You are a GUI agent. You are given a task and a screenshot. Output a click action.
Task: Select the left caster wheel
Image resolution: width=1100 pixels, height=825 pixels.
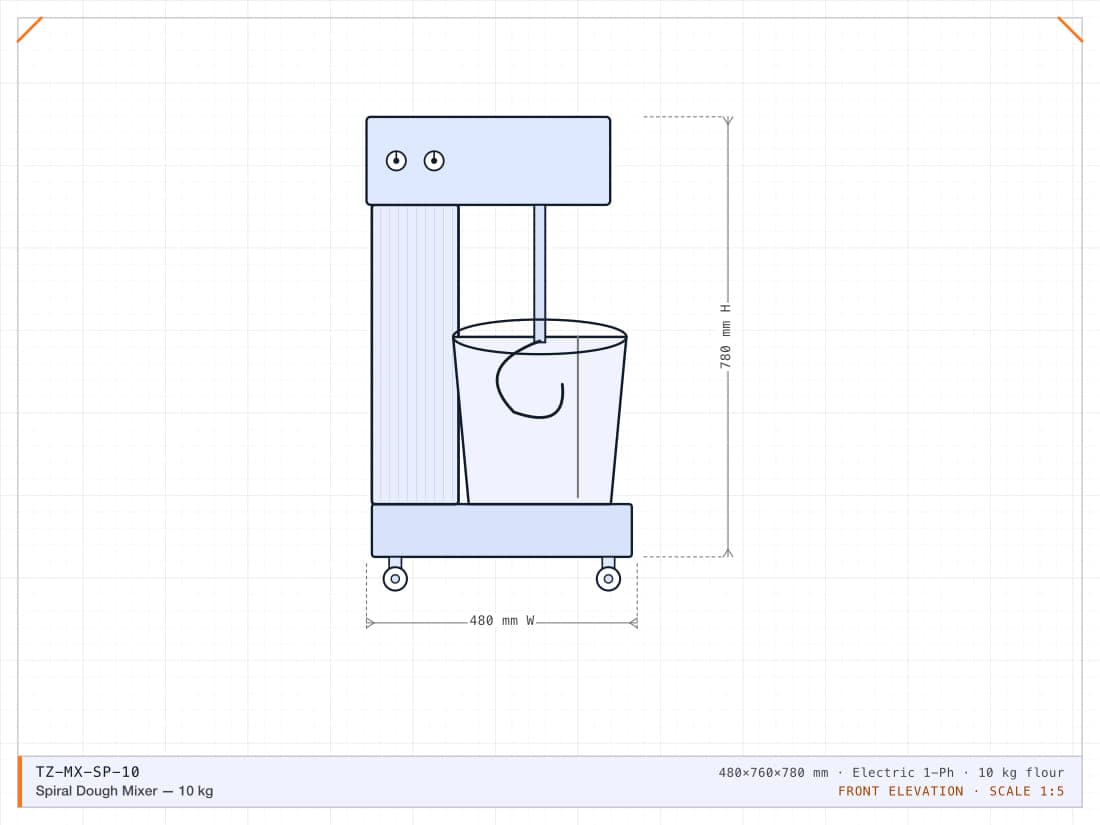click(396, 579)
